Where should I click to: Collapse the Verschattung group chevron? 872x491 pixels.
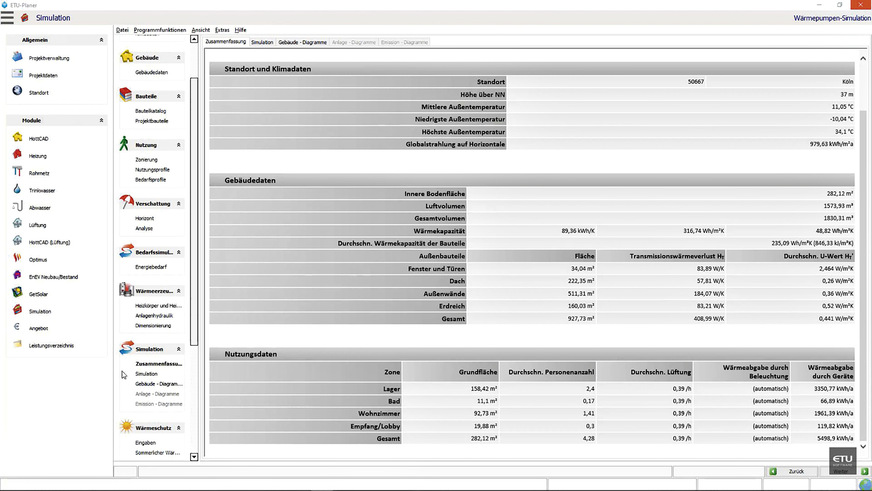179,204
